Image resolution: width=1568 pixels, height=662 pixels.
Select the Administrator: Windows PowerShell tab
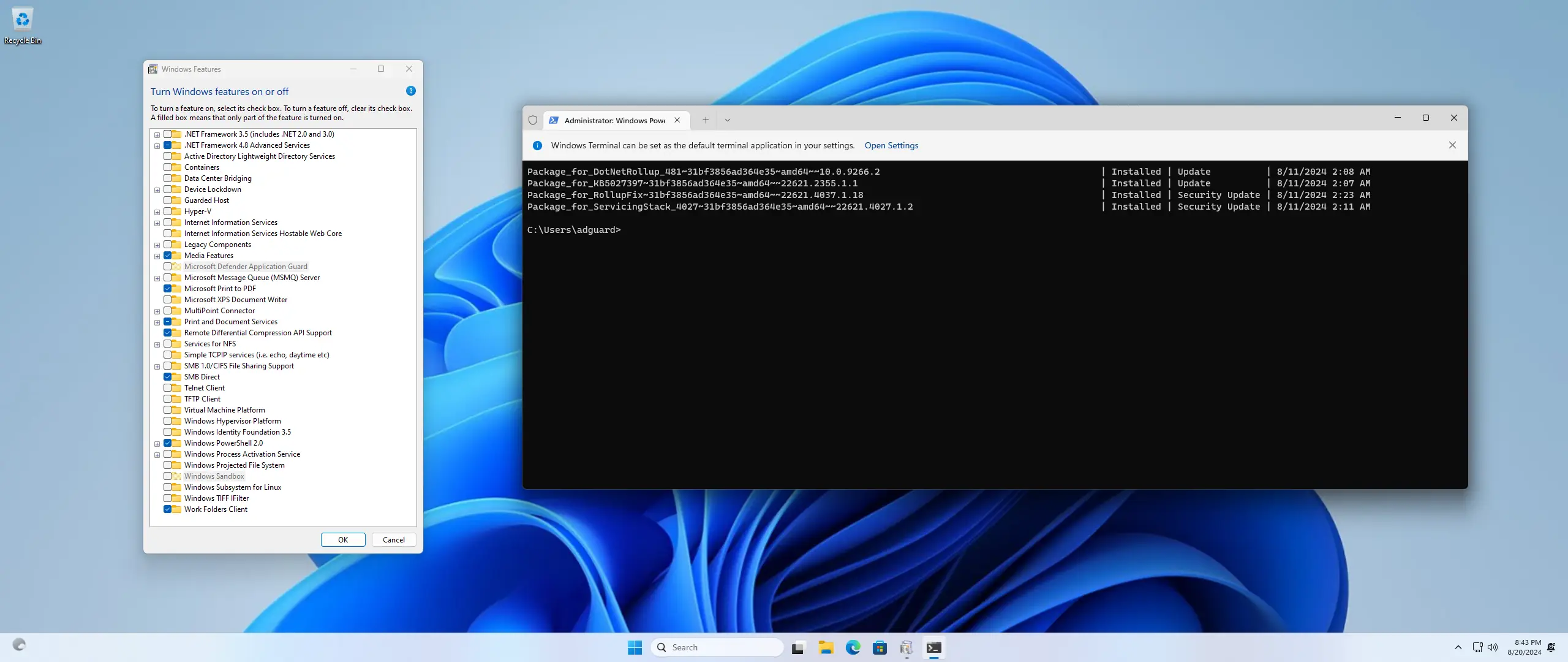(x=614, y=120)
